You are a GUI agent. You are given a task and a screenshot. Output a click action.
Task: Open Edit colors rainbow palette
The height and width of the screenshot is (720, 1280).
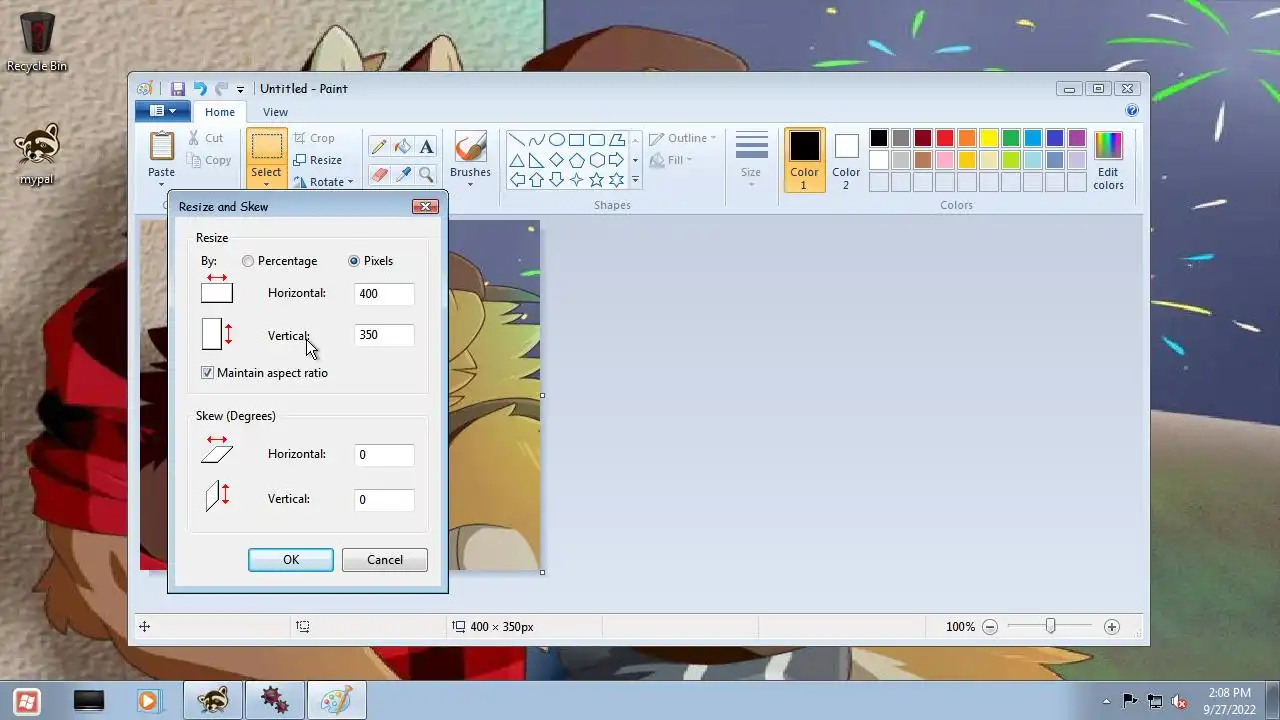[1108, 160]
